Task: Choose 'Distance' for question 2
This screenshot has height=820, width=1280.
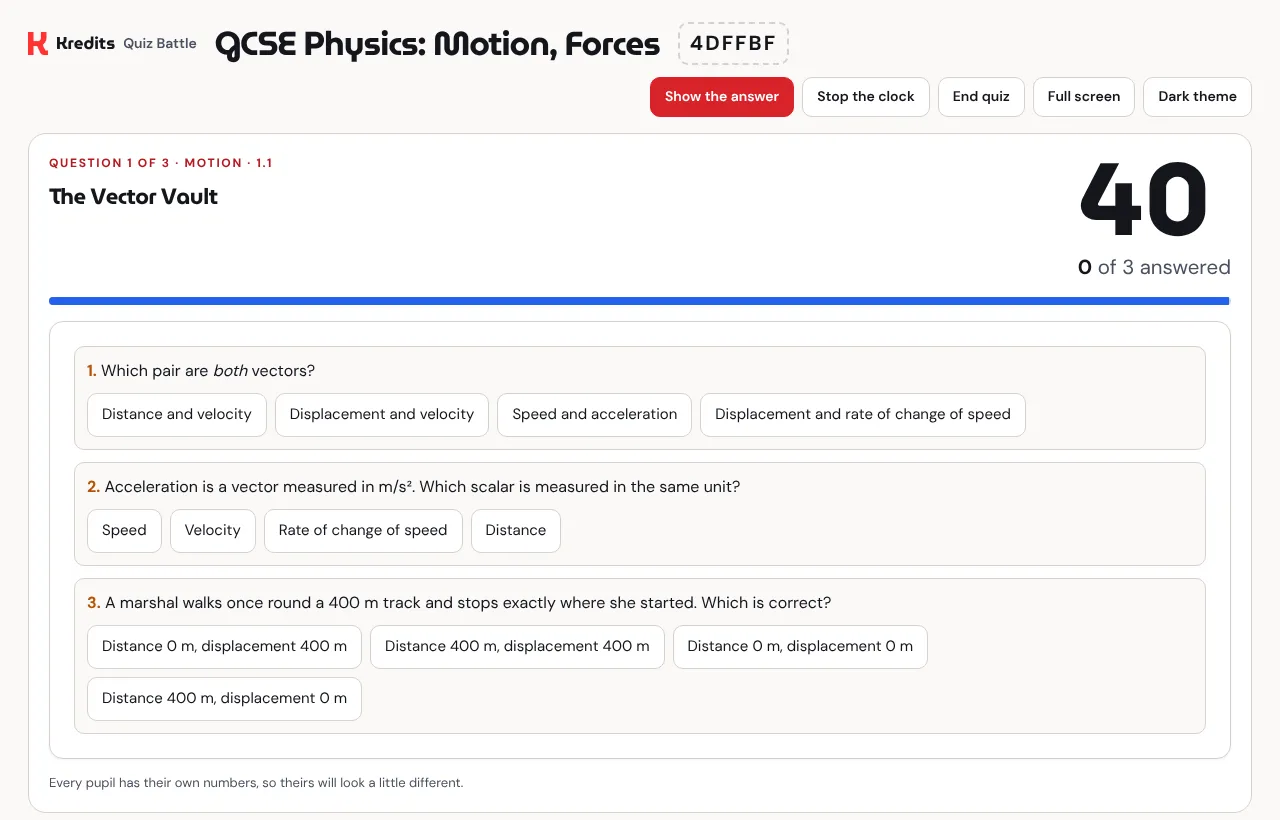Action: click(516, 531)
